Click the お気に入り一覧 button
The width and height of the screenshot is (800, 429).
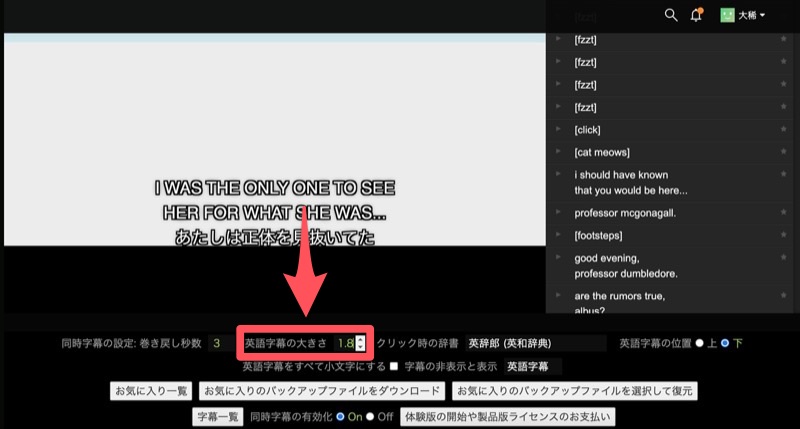click(x=151, y=391)
